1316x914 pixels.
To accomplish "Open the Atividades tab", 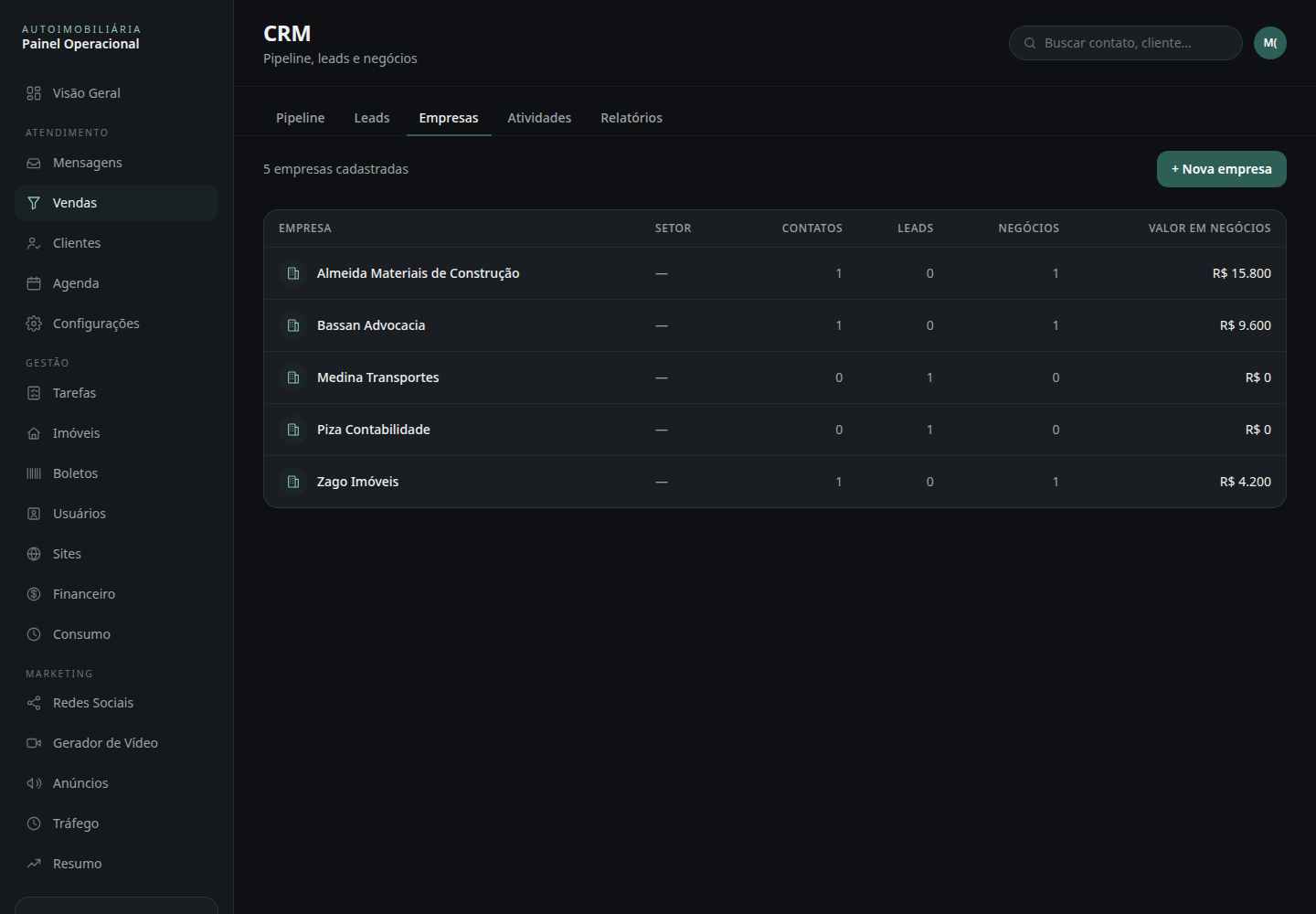I will point(539,118).
